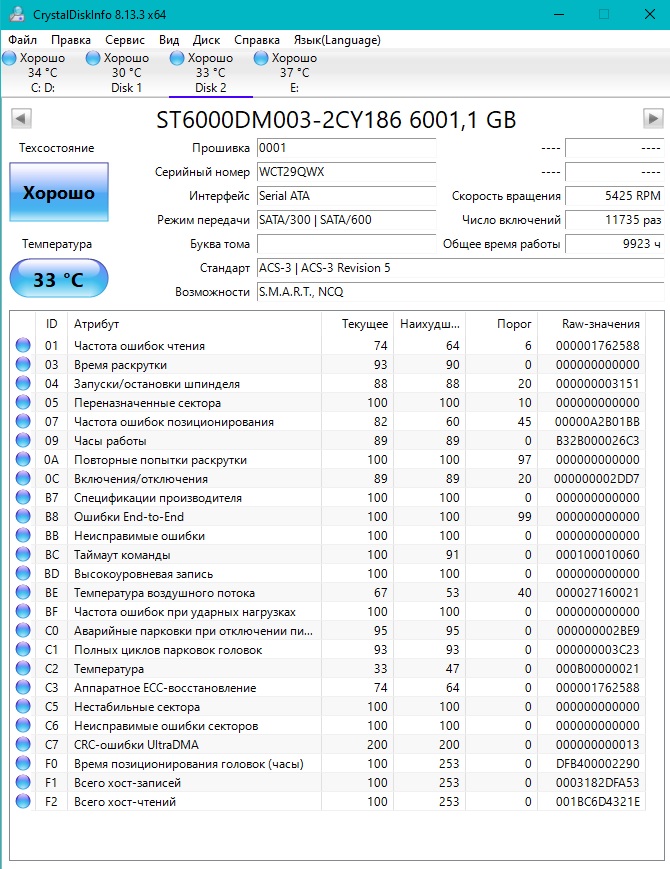
Task: Select row Высокоуровневая запись
Action: click(328, 574)
